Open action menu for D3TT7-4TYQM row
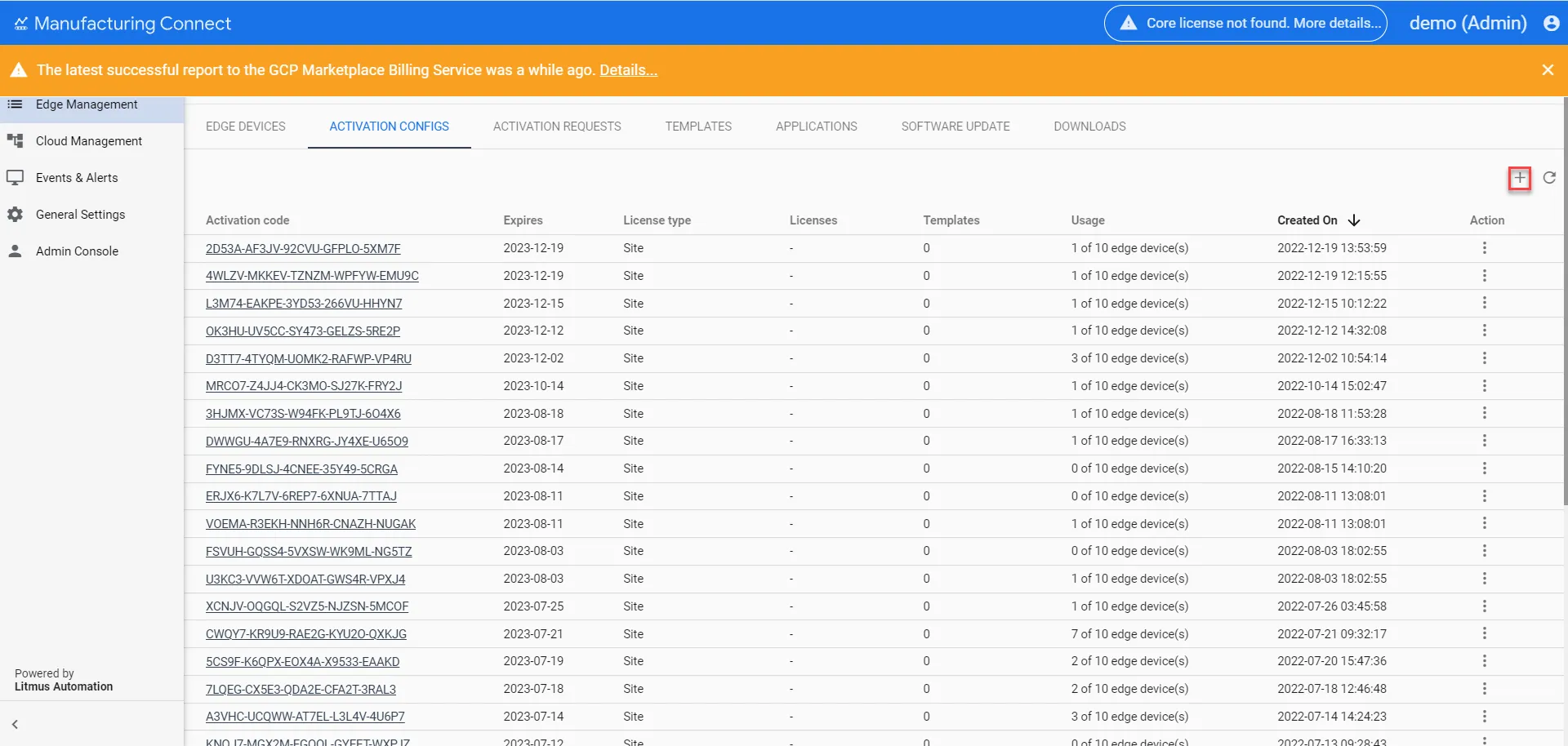Viewport: 1568px width, 746px height. coord(1484,358)
